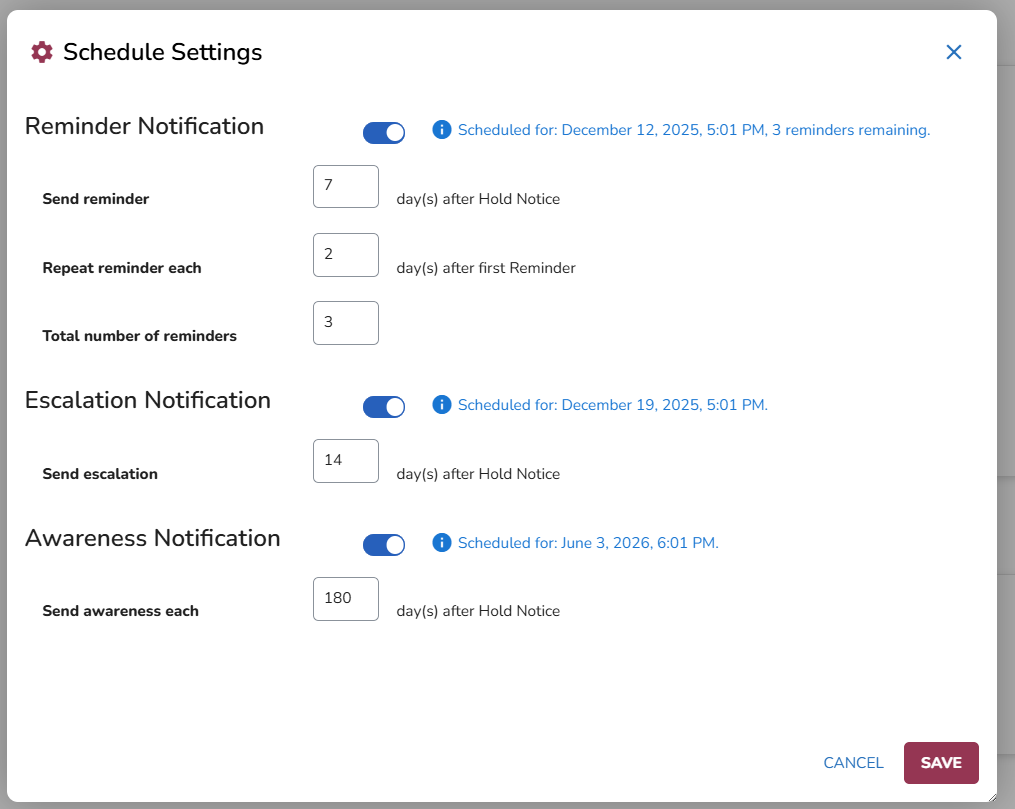Click CANCEL to discard changes
Screen dimensions: 1015x809
click(x=853, y=763)
